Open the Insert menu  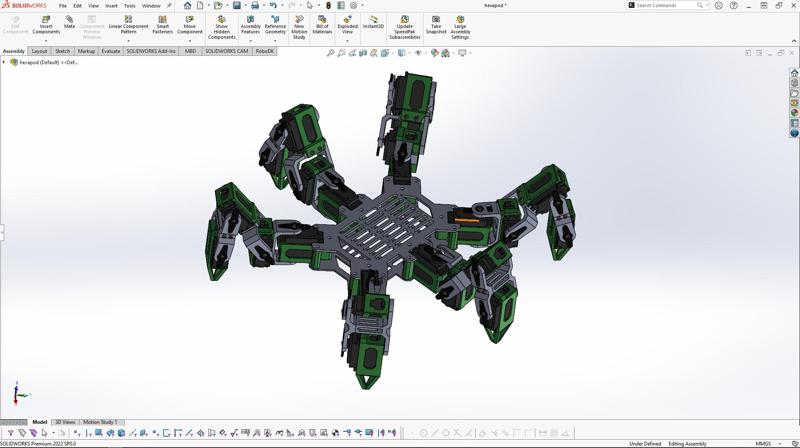point(111,6)
